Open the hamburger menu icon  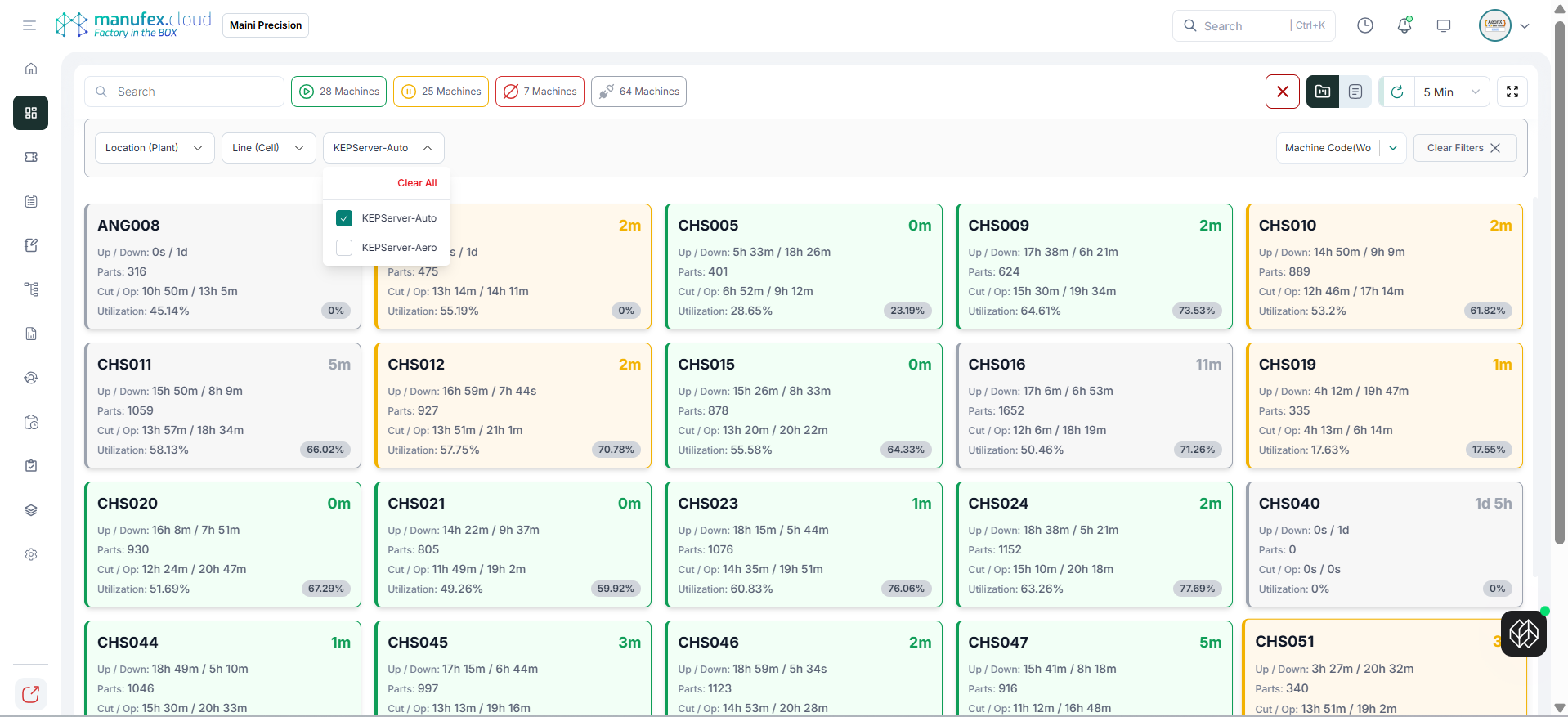[29, 25]
